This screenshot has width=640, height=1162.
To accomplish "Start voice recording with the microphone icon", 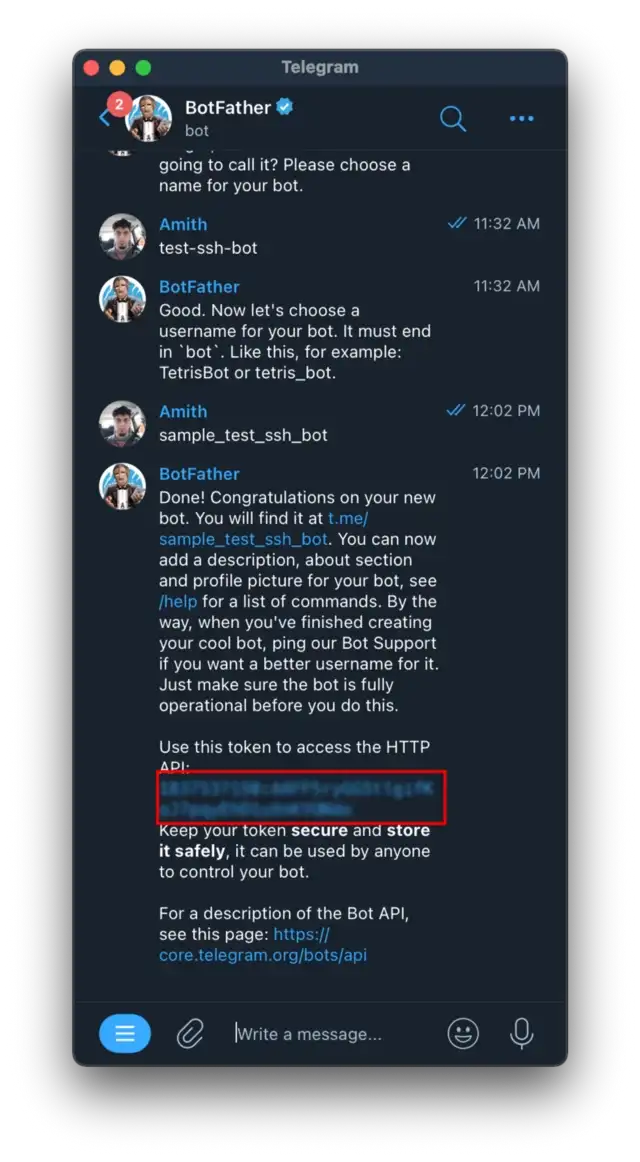I will [x=521, y=1033].
